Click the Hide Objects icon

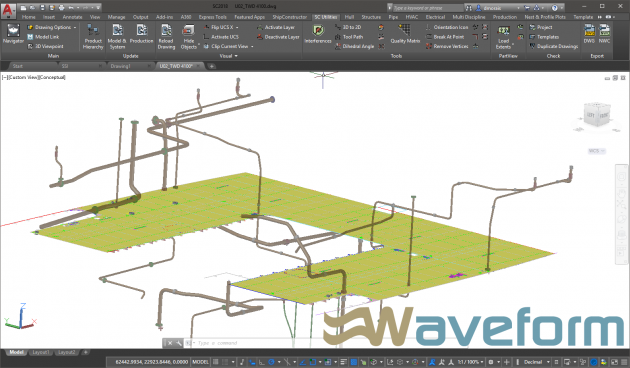click(188, 36)
